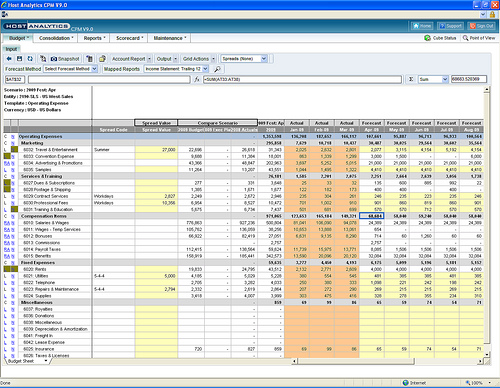Click the note icon in the 6032 Travel row
The height and width of the screenshot is (388, 500).
(x=14, y=150)
